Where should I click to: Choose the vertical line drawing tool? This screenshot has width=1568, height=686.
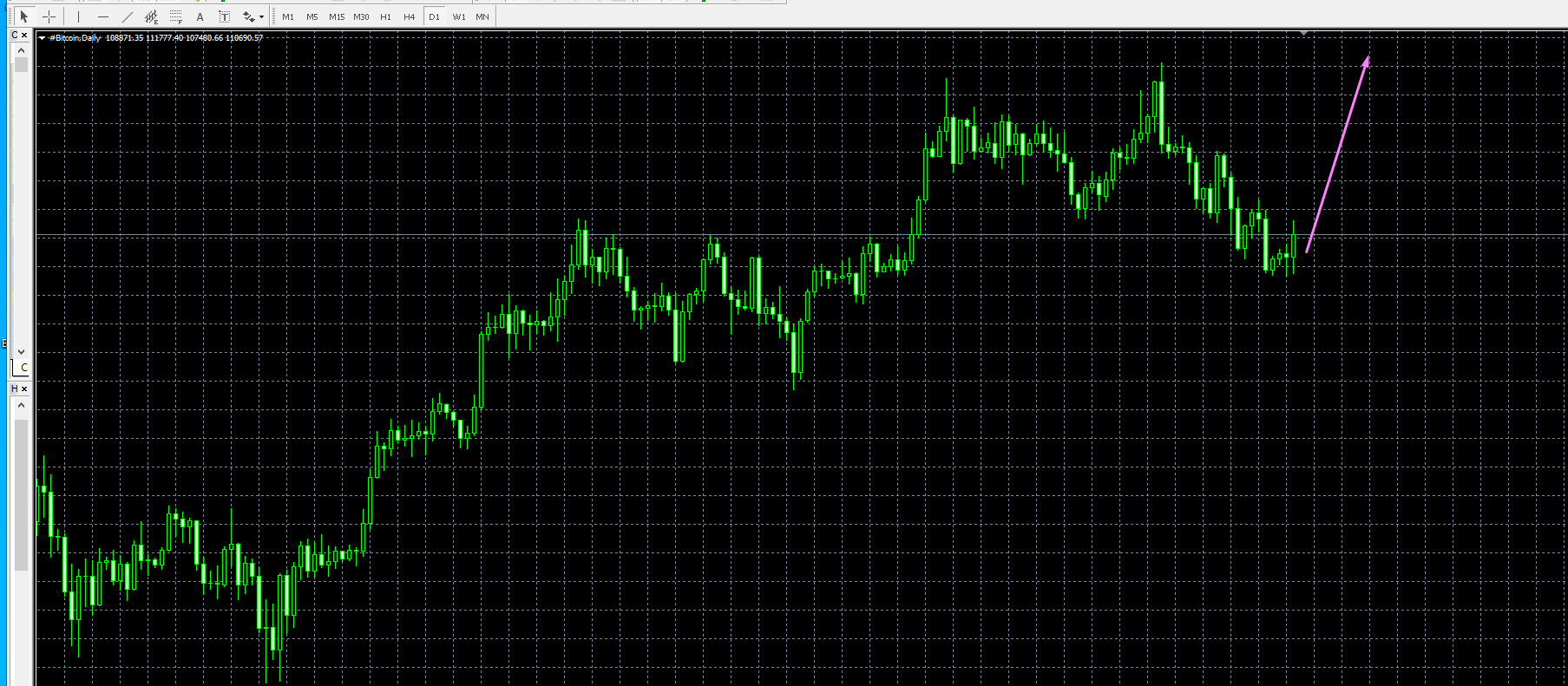coord(78,16)
